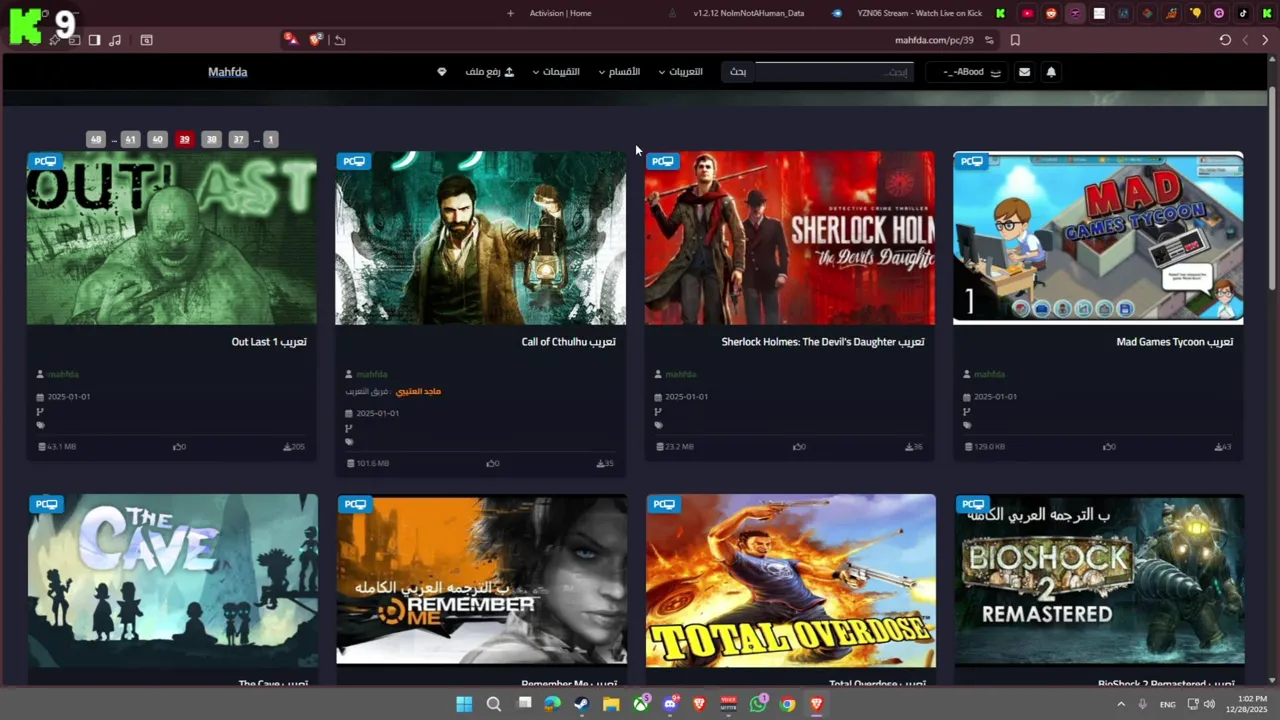The width and height of the screenshot is (1280, 720).
Task: Go to pagination page 37
Action: [238, 140]
